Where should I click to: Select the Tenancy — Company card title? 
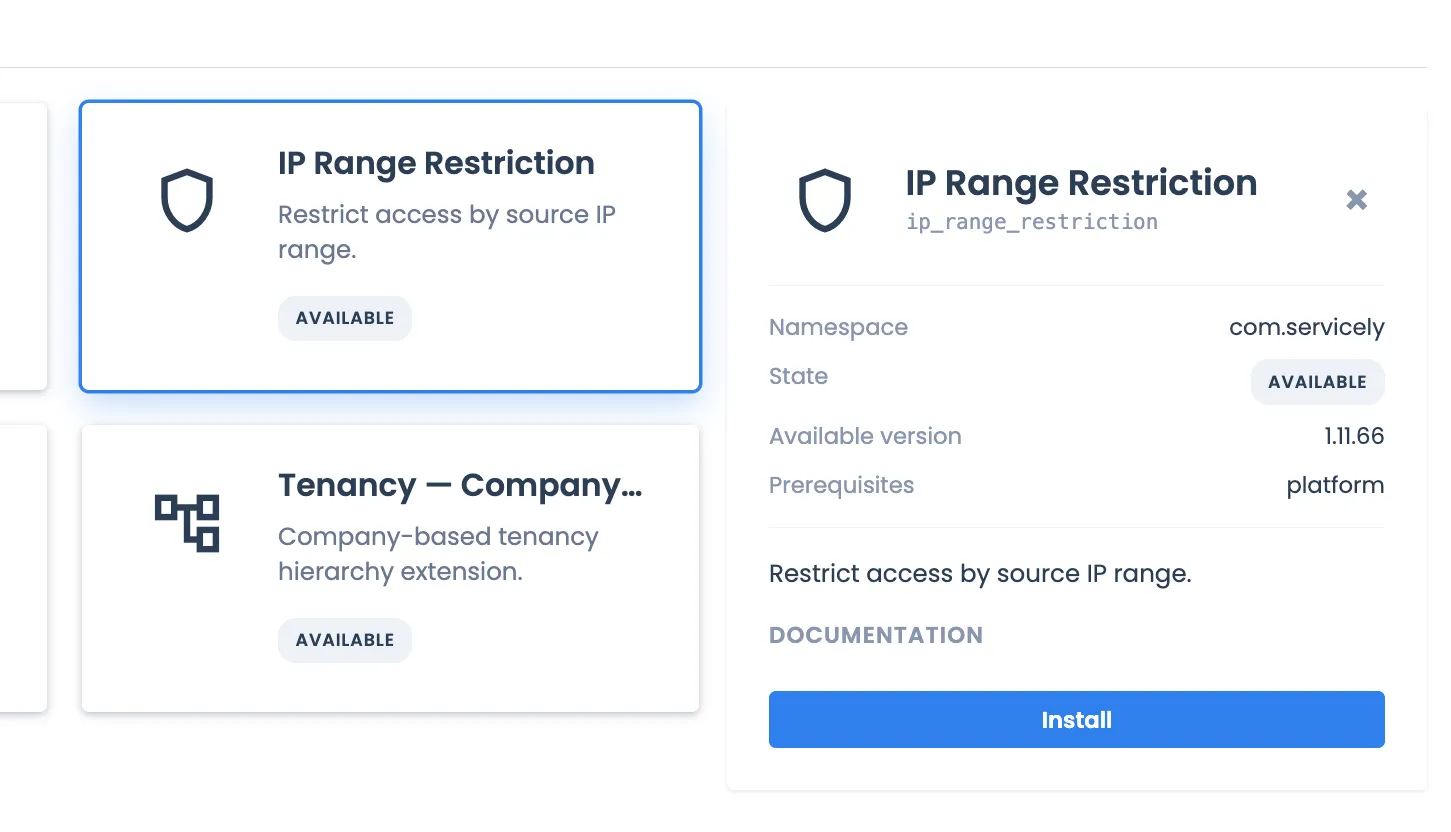coord(460,485)
